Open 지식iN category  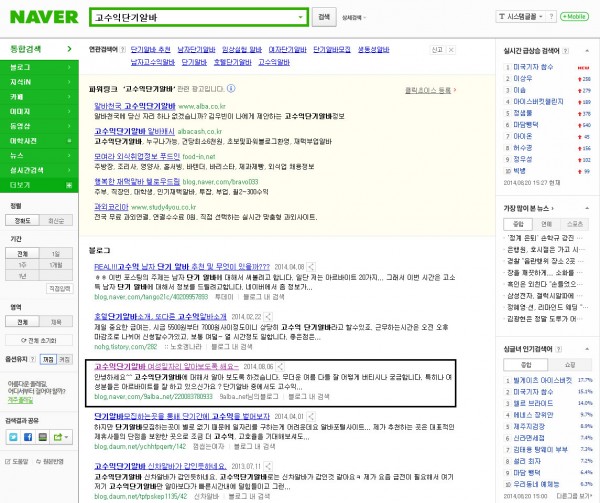[x=39, y=82]
